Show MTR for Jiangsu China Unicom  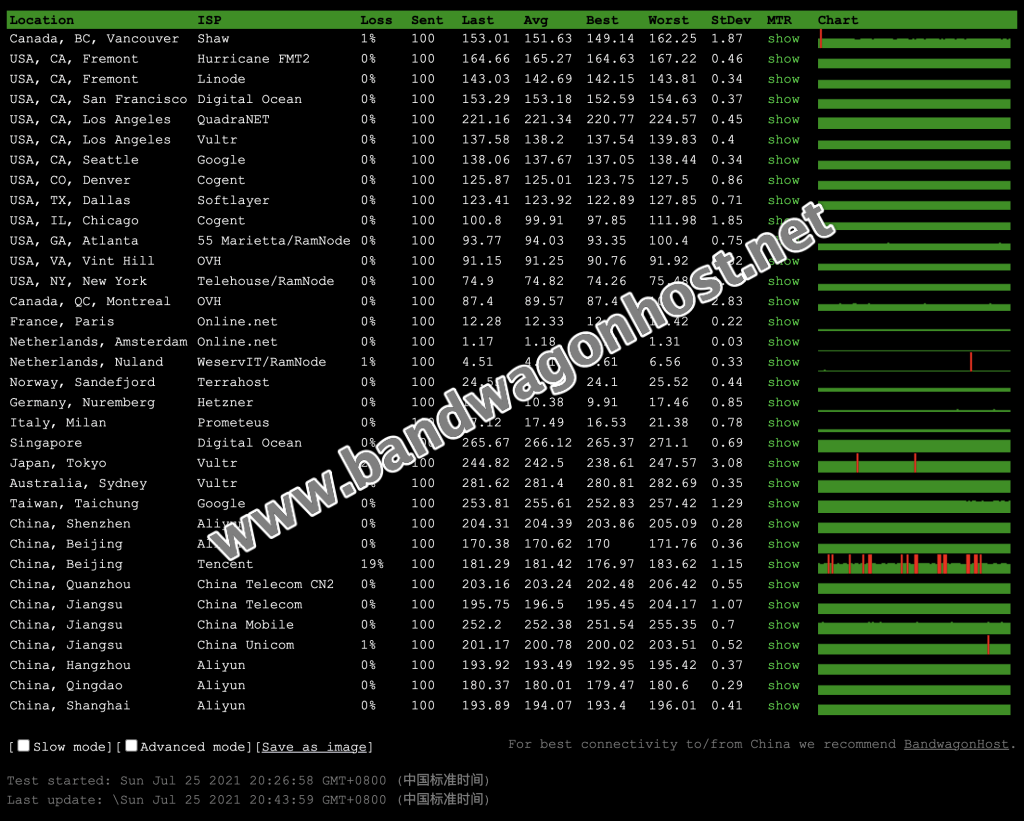[783, 645]
